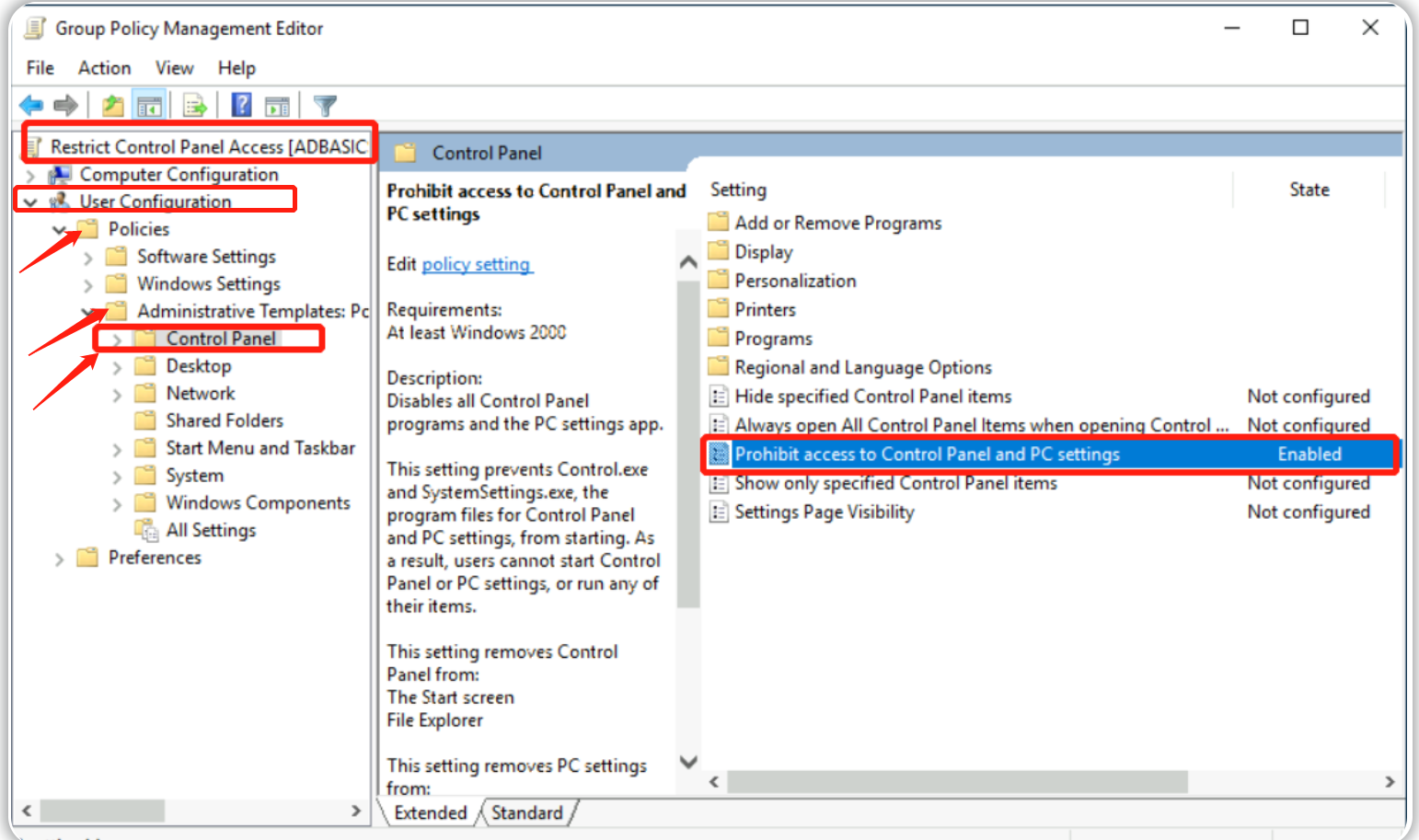The image size is (1419, 840).
Task: Click the Back arrow toolbar icon
Action: coord(30,106)
